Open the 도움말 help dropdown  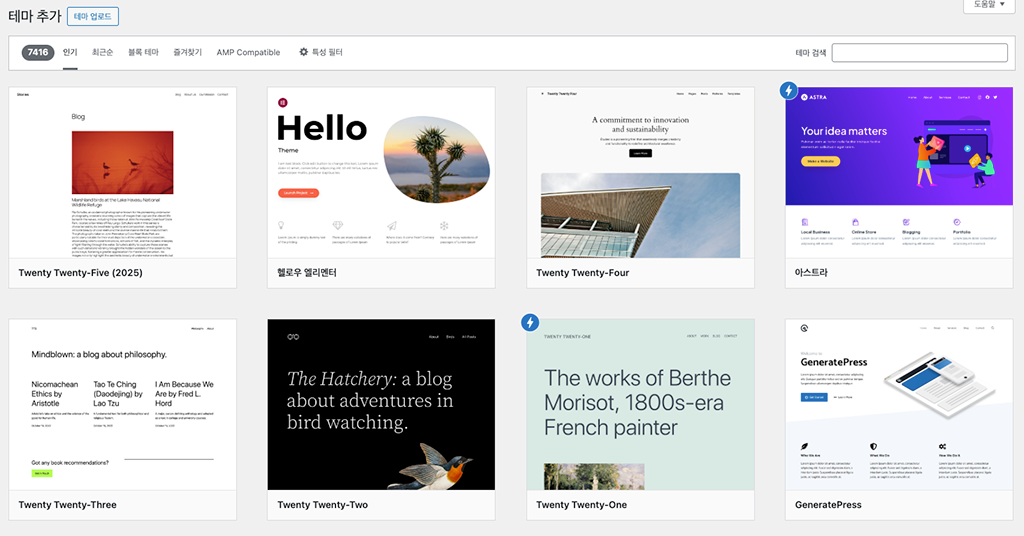click(x=989, y=5)
